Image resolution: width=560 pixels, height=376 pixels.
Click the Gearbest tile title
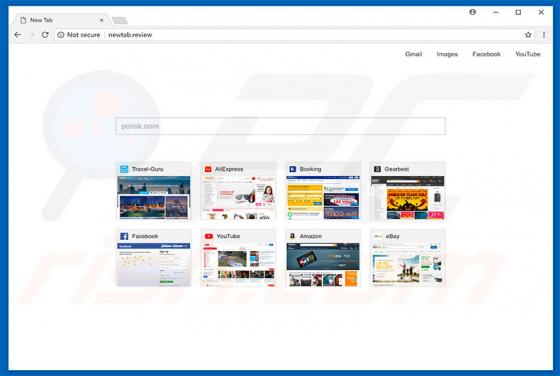pyautogui.click(x=396, y=169)
